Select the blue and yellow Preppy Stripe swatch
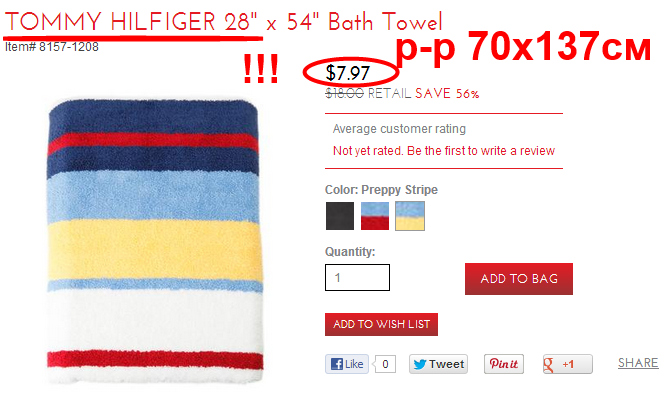This screenshot has width=668, height=414. coord(410,216)
